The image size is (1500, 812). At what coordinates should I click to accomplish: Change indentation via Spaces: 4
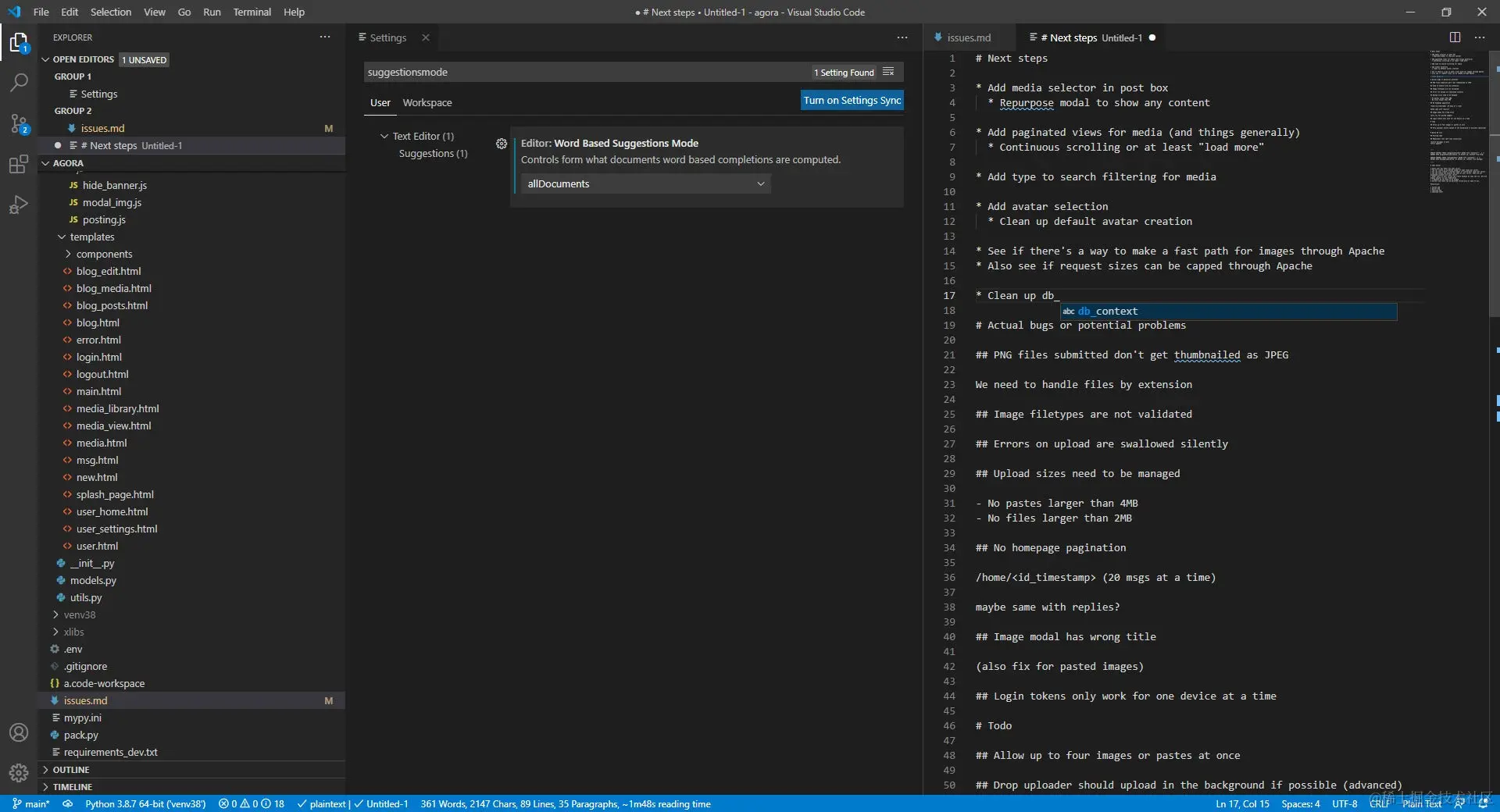(1300, 803)
